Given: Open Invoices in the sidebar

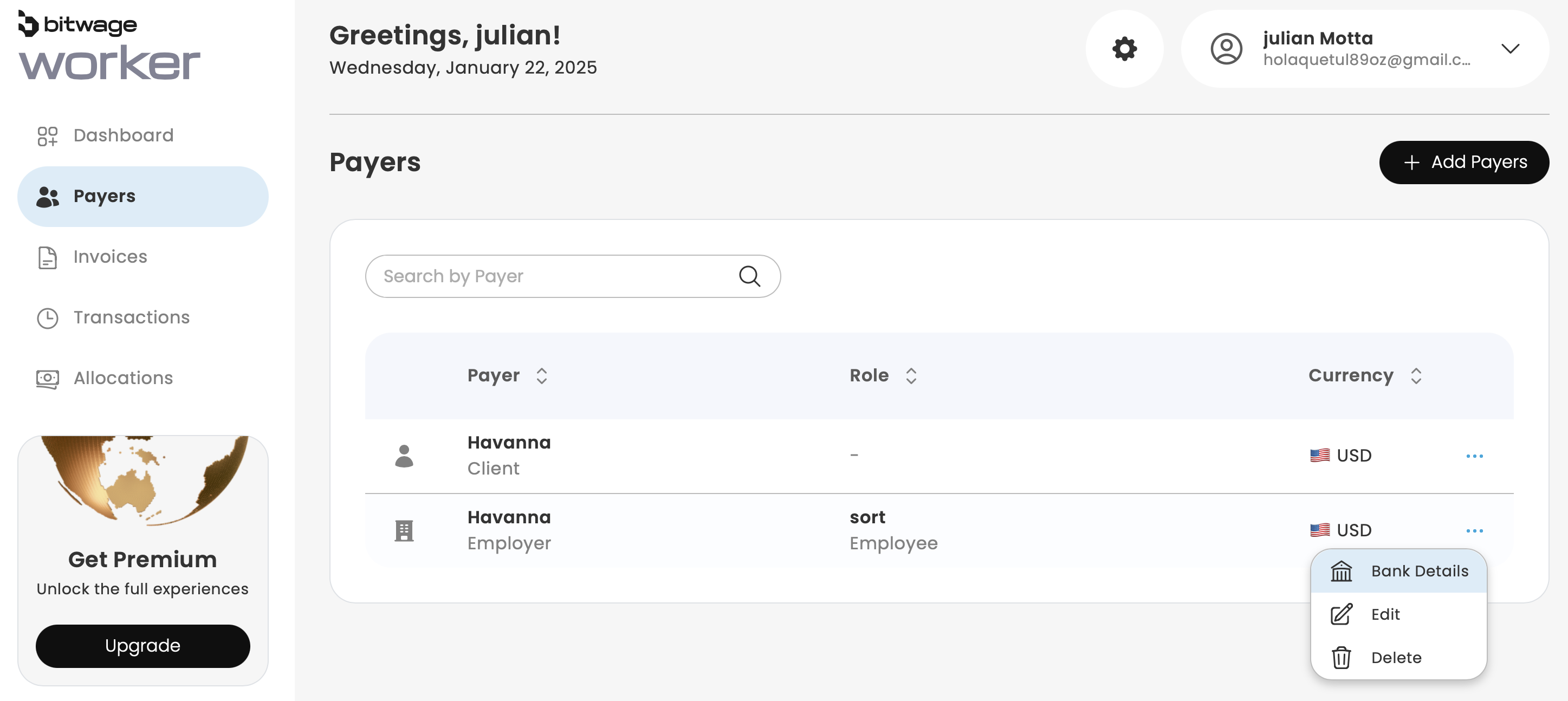Looking at the screenshot, I should tap(110, 257).
